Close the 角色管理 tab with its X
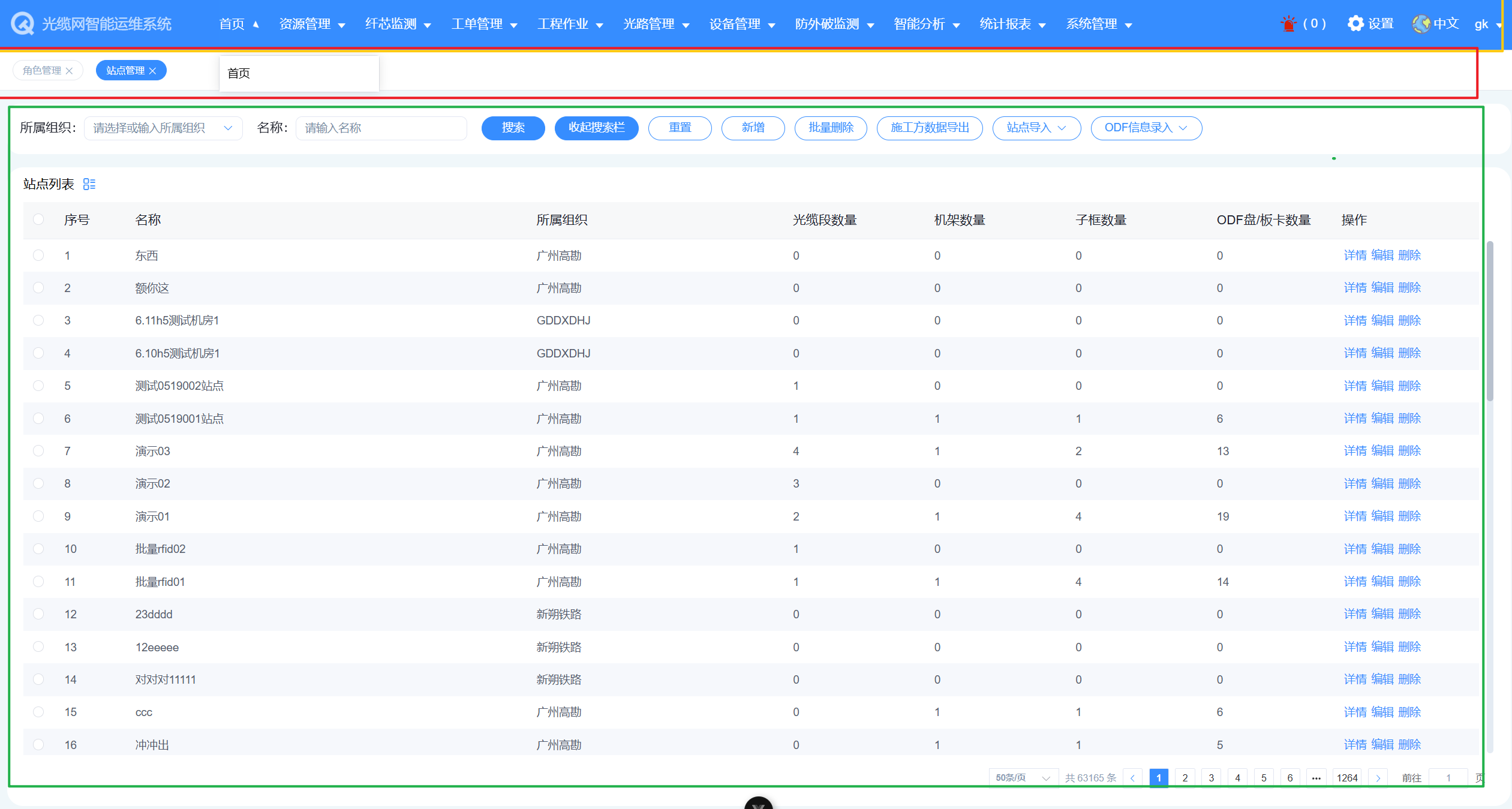This screenshot has height=809, width=1512. 70,71
